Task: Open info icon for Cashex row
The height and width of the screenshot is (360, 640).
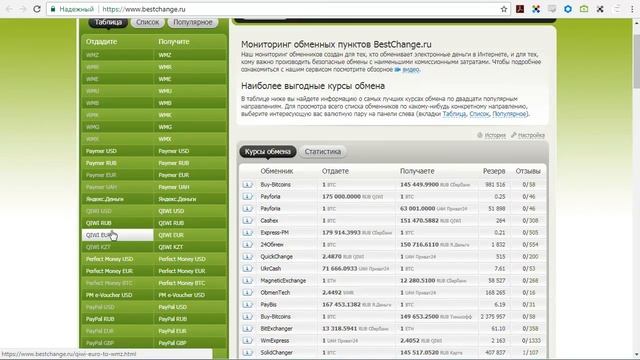Action: click(247, 220)
